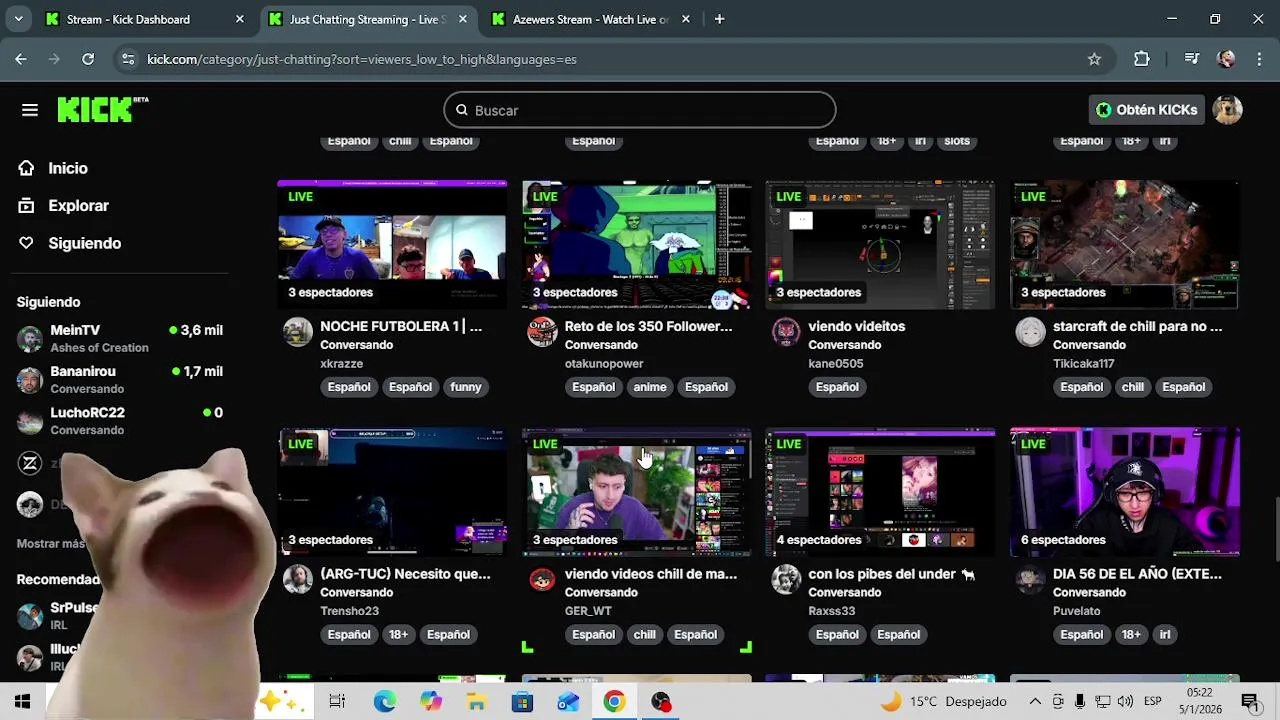
Task: Open Windows Start menu
Action: click(x=22, y=702)
